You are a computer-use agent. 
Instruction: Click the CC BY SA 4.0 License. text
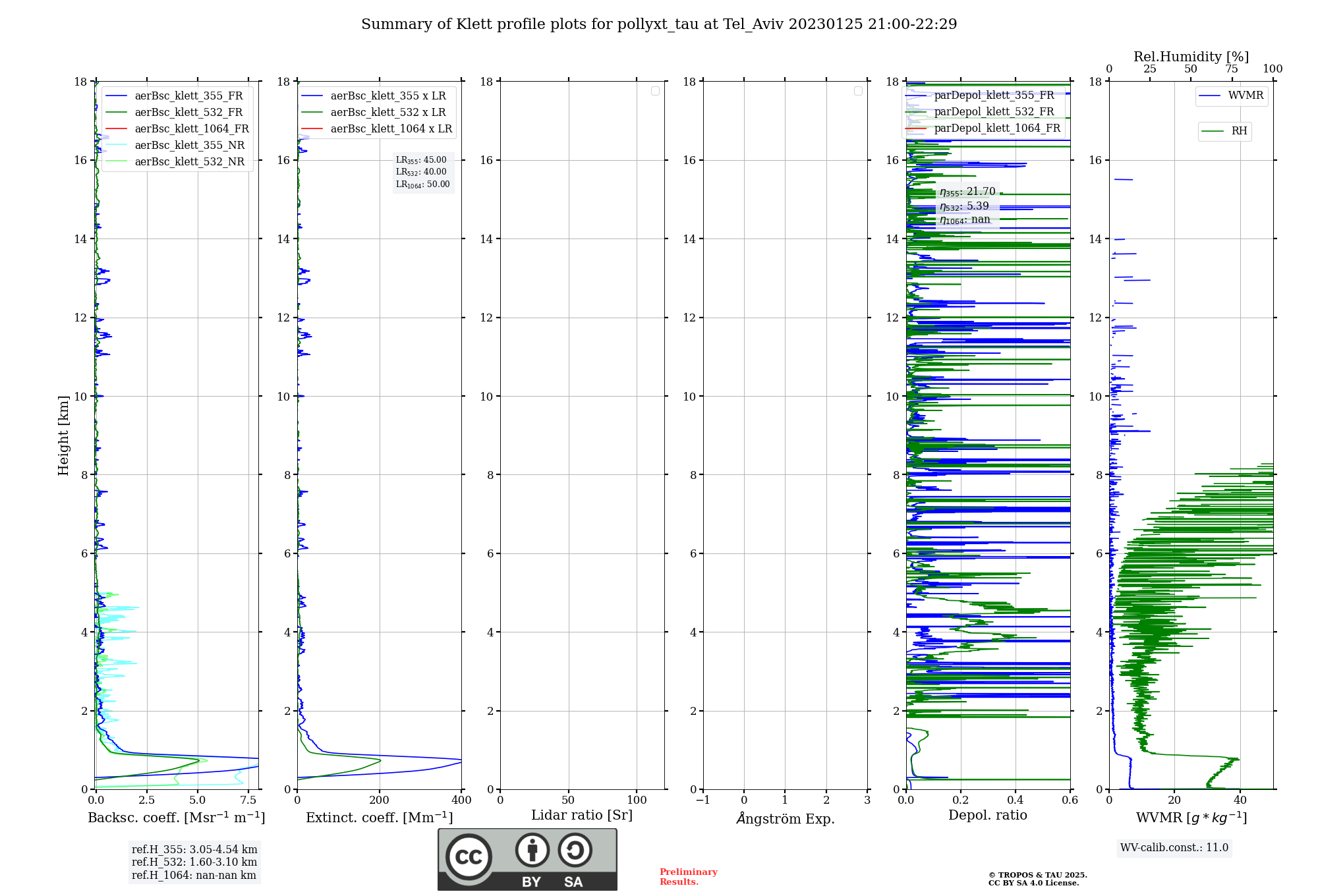1034,883
